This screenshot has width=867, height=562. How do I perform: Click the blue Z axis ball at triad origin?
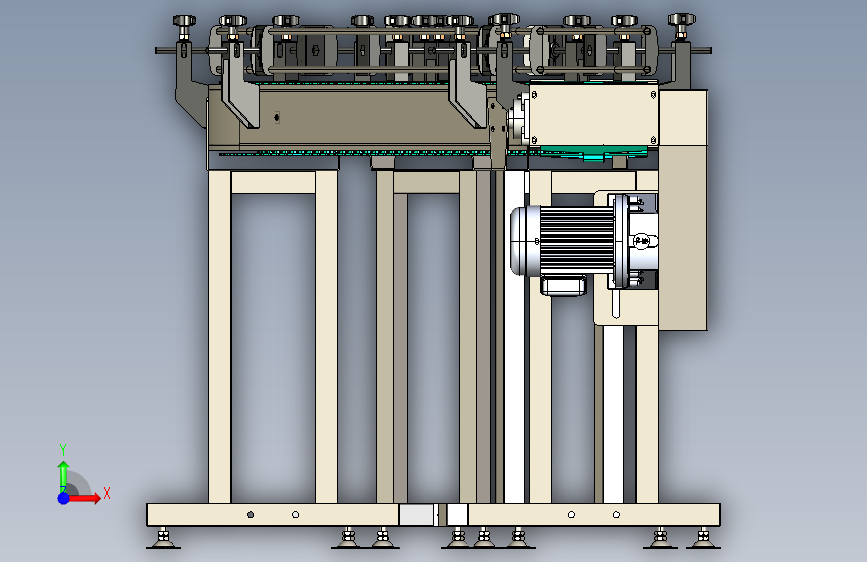pyautogui.click(x=64, y=498)
